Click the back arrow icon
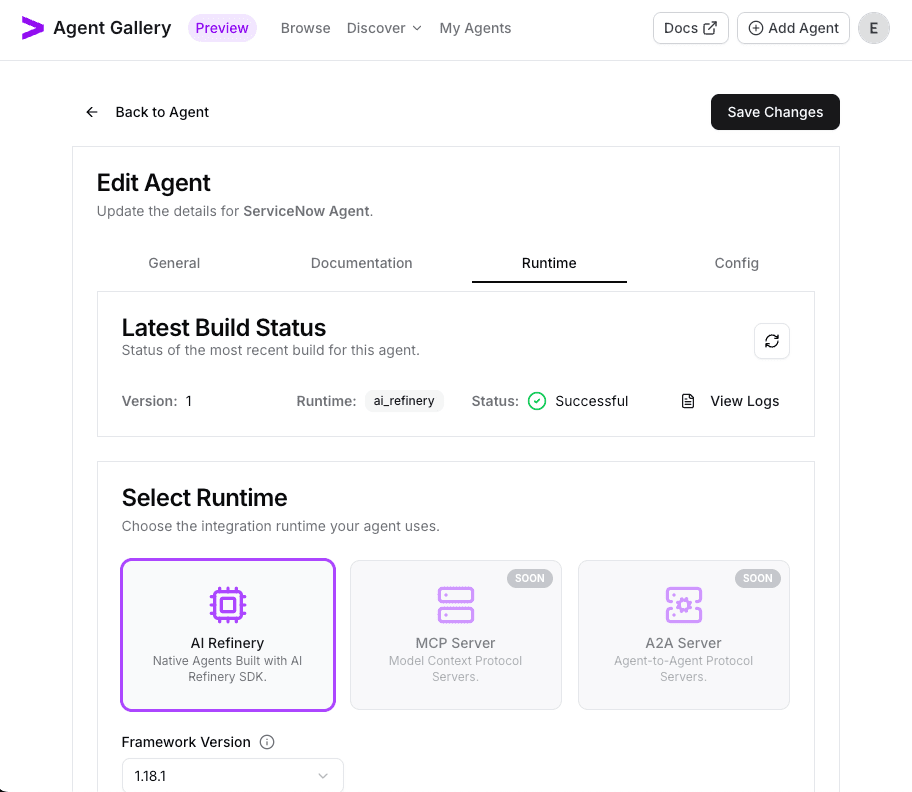912x792 pixels. pyautogui.click(x=92, y=112)
